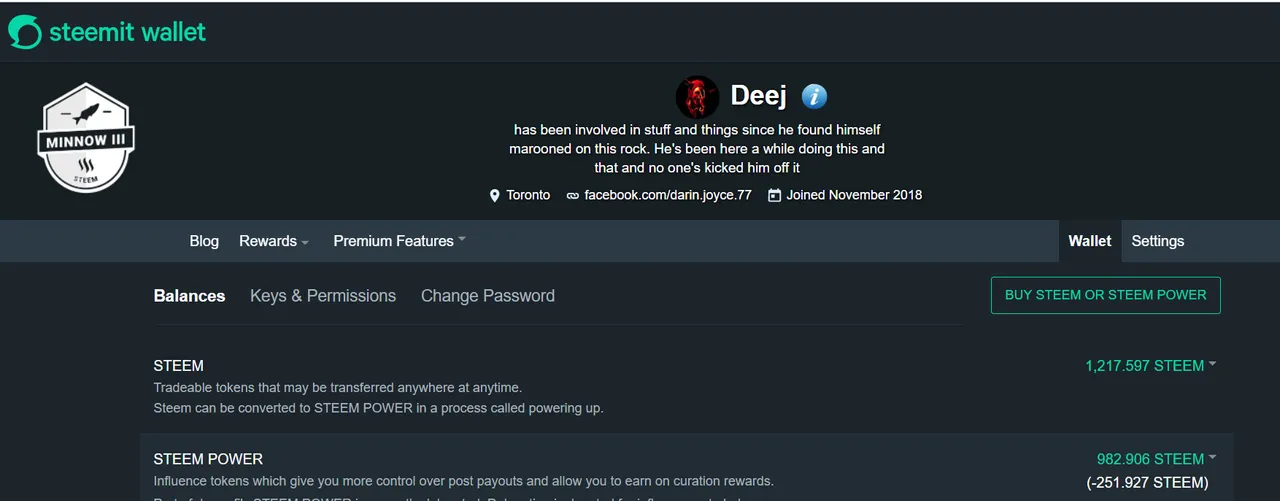Viewport: 1280px width, 501px height.
Task: Open the Change Password section
Action: (488, 296)
